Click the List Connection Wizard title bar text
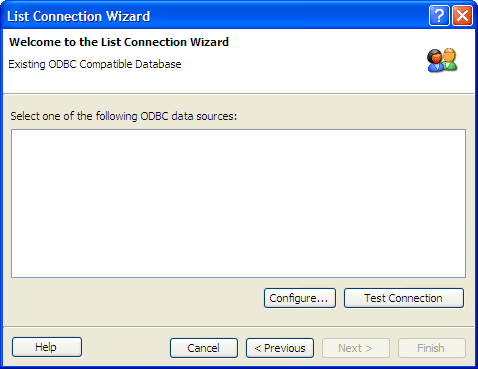 [x=79, y=16]
